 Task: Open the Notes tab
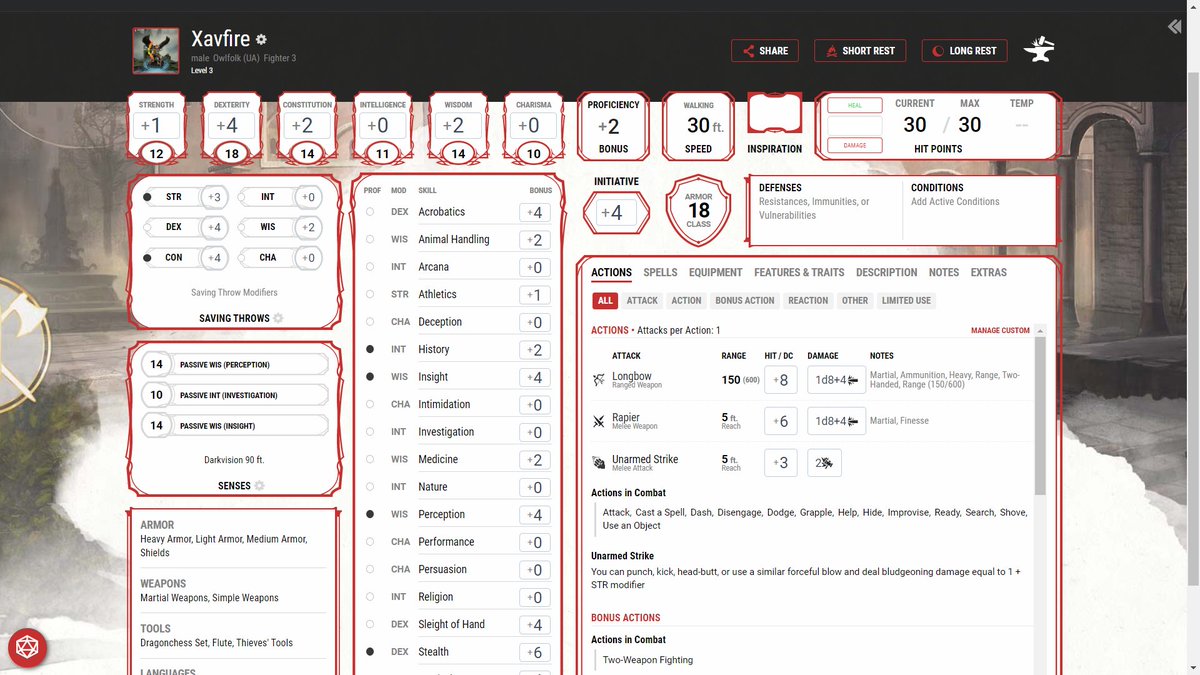point(944,272)
